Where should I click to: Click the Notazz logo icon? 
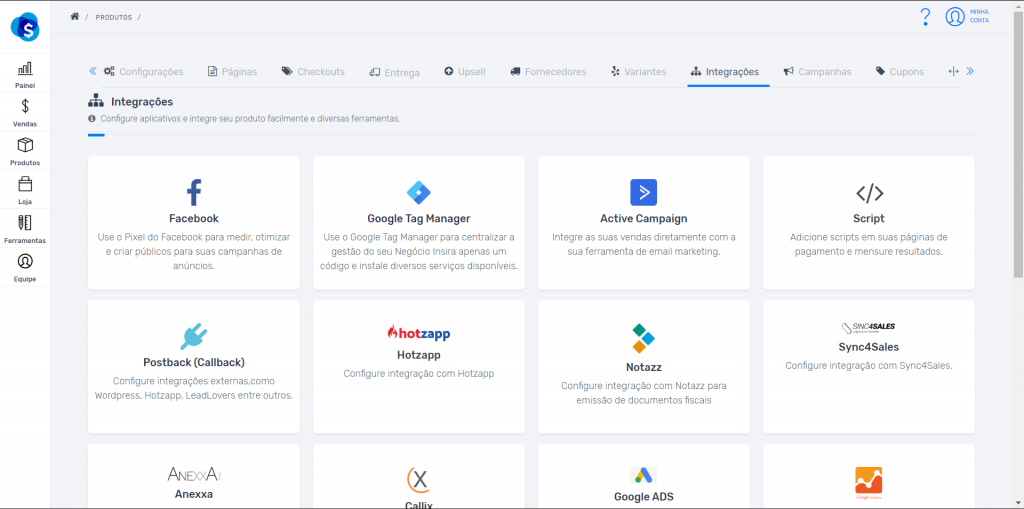pyautogui.click(x=643, y=338)
